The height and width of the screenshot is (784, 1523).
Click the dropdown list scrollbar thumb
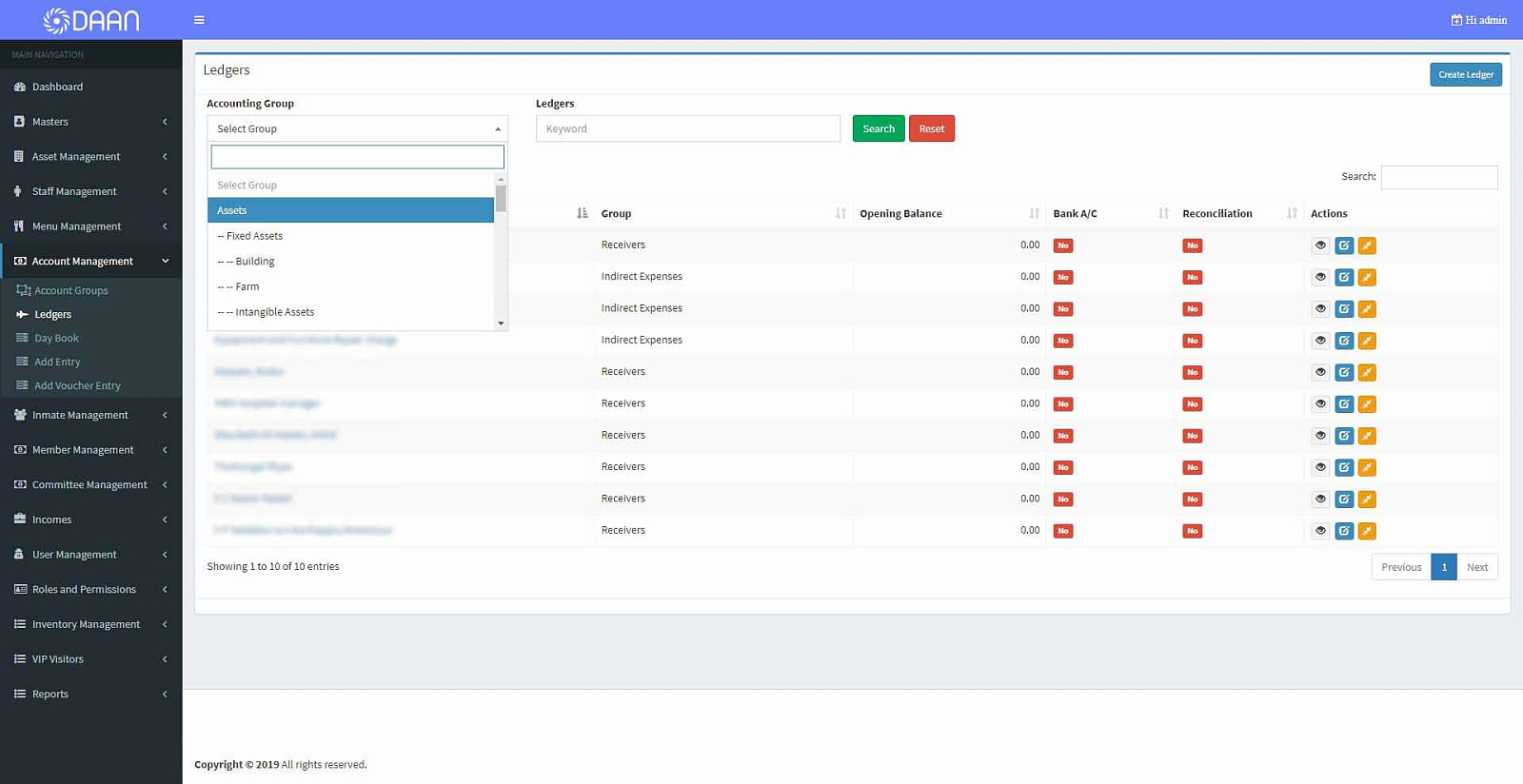tap(501, 199)
